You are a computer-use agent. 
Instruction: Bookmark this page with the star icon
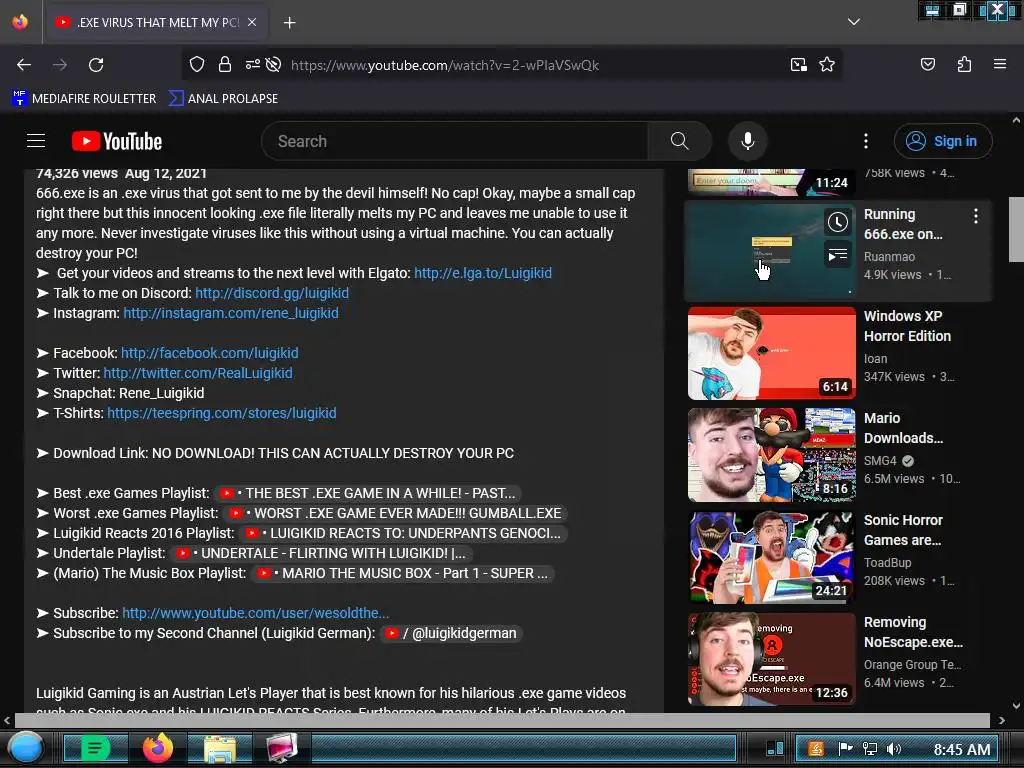(x=827, y=64)
